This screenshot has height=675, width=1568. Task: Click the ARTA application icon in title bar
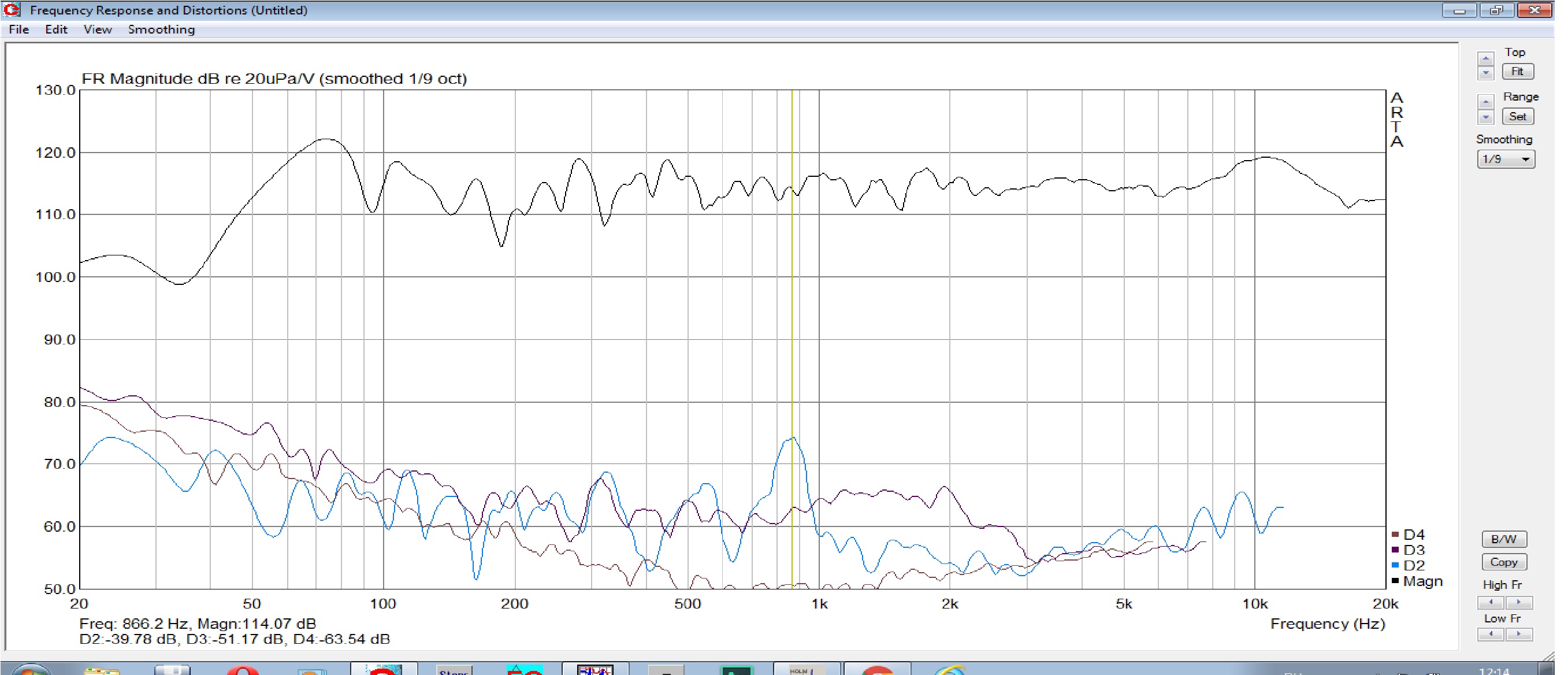12,10
